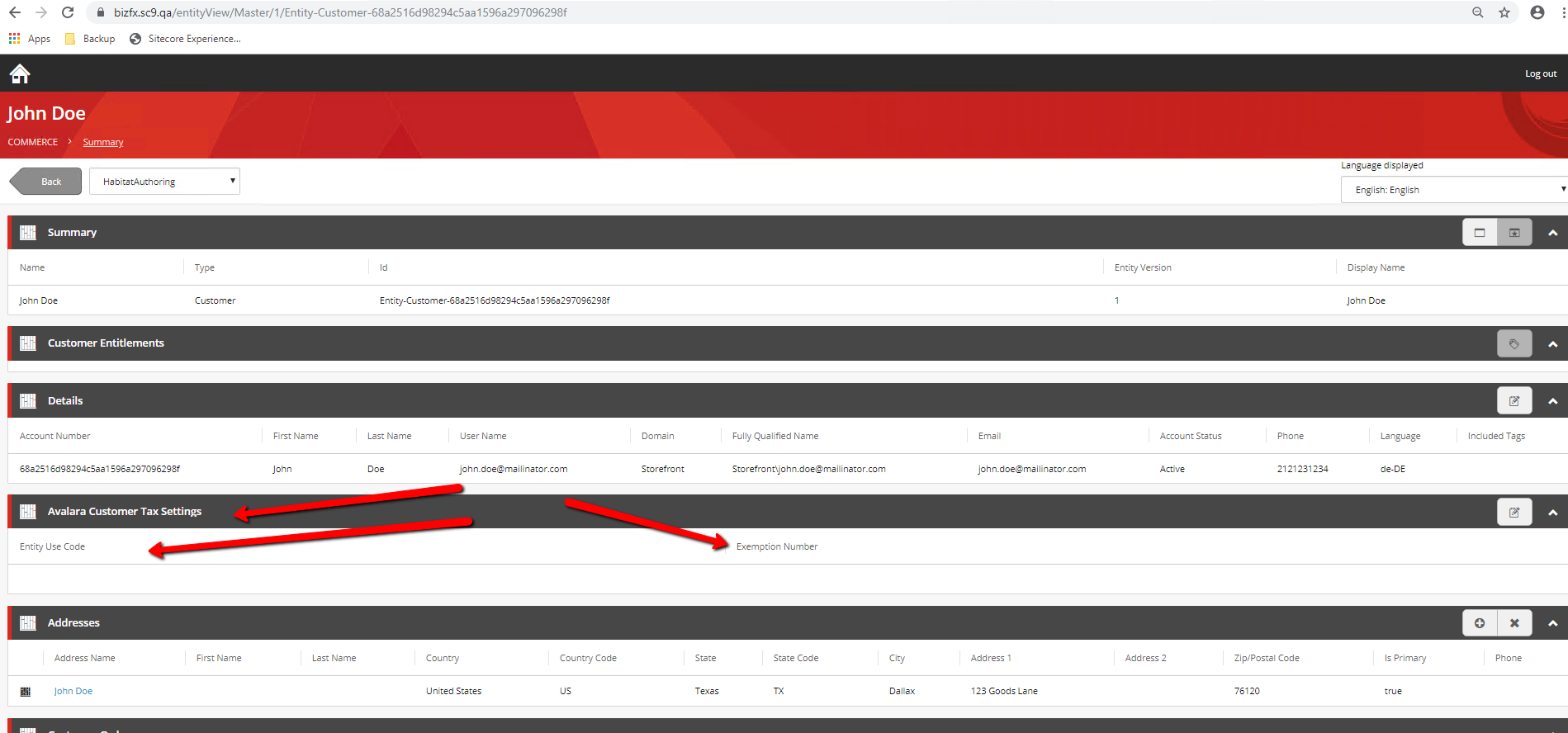1568x733 pixels.
Task: Click the Is Primary column header
Action: click(x=1405, y=658)
